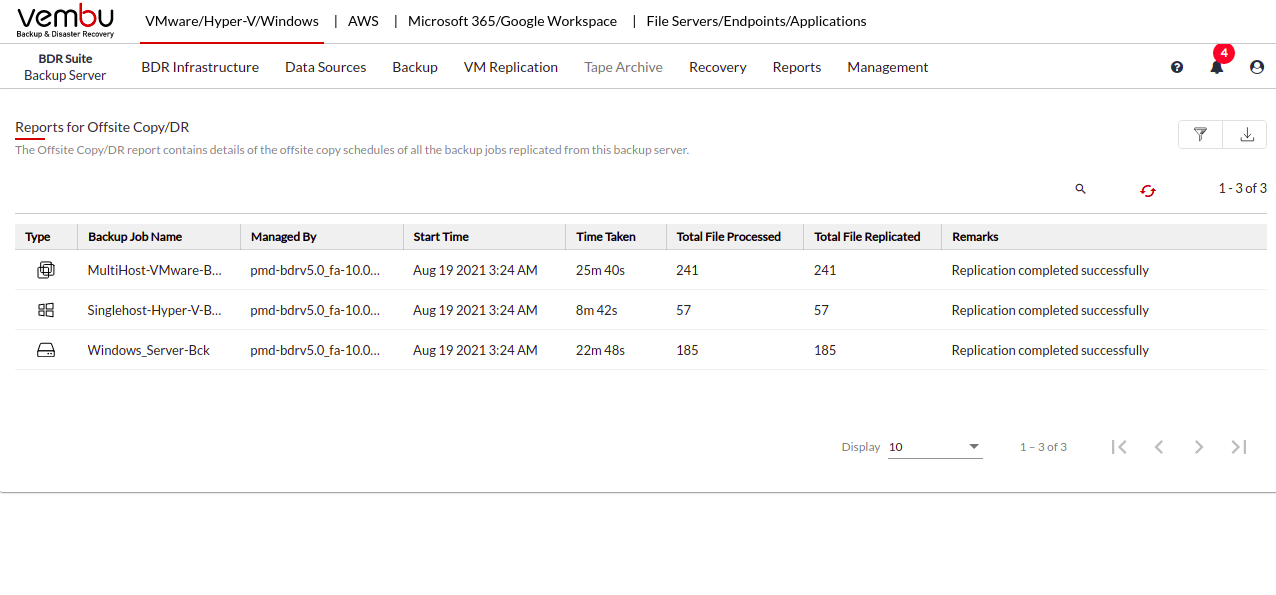Image resolution: width=1276 pixels, height=595 pixels.
Task: Open the user account profile icon
Action: [1257, 67]
